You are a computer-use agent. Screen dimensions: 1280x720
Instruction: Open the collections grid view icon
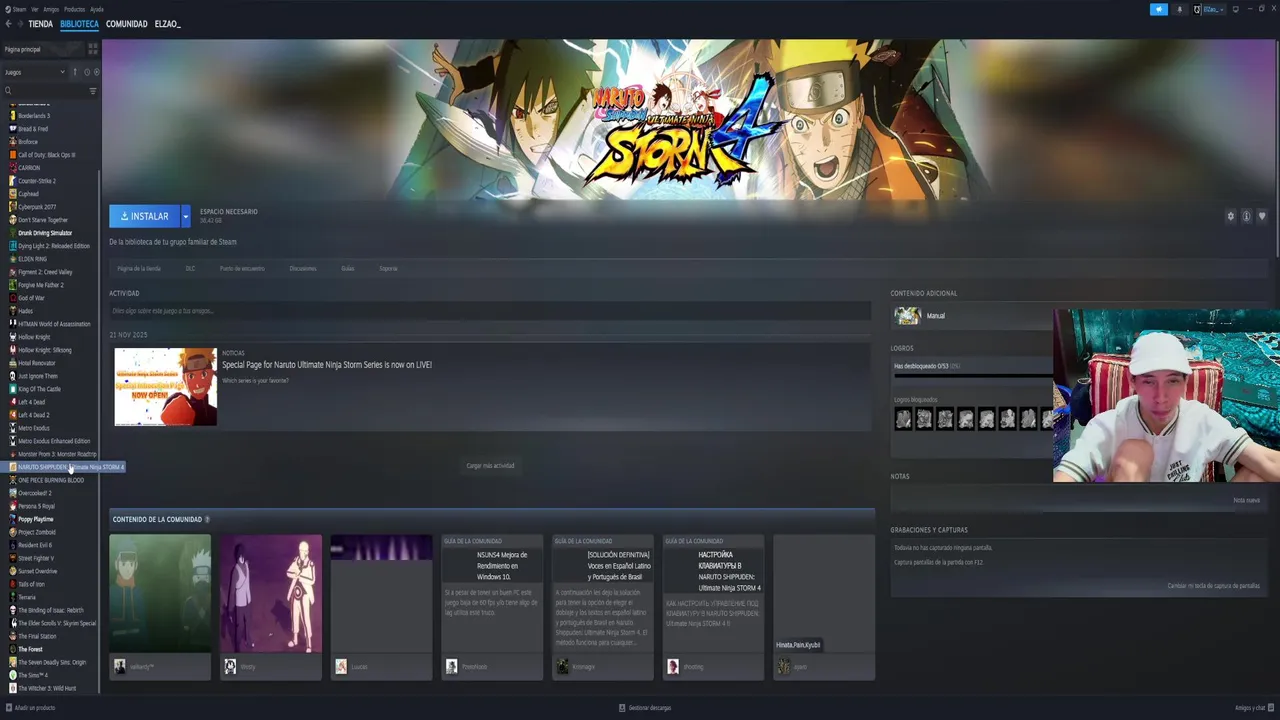pyautogui.click(x=93, y=48)
